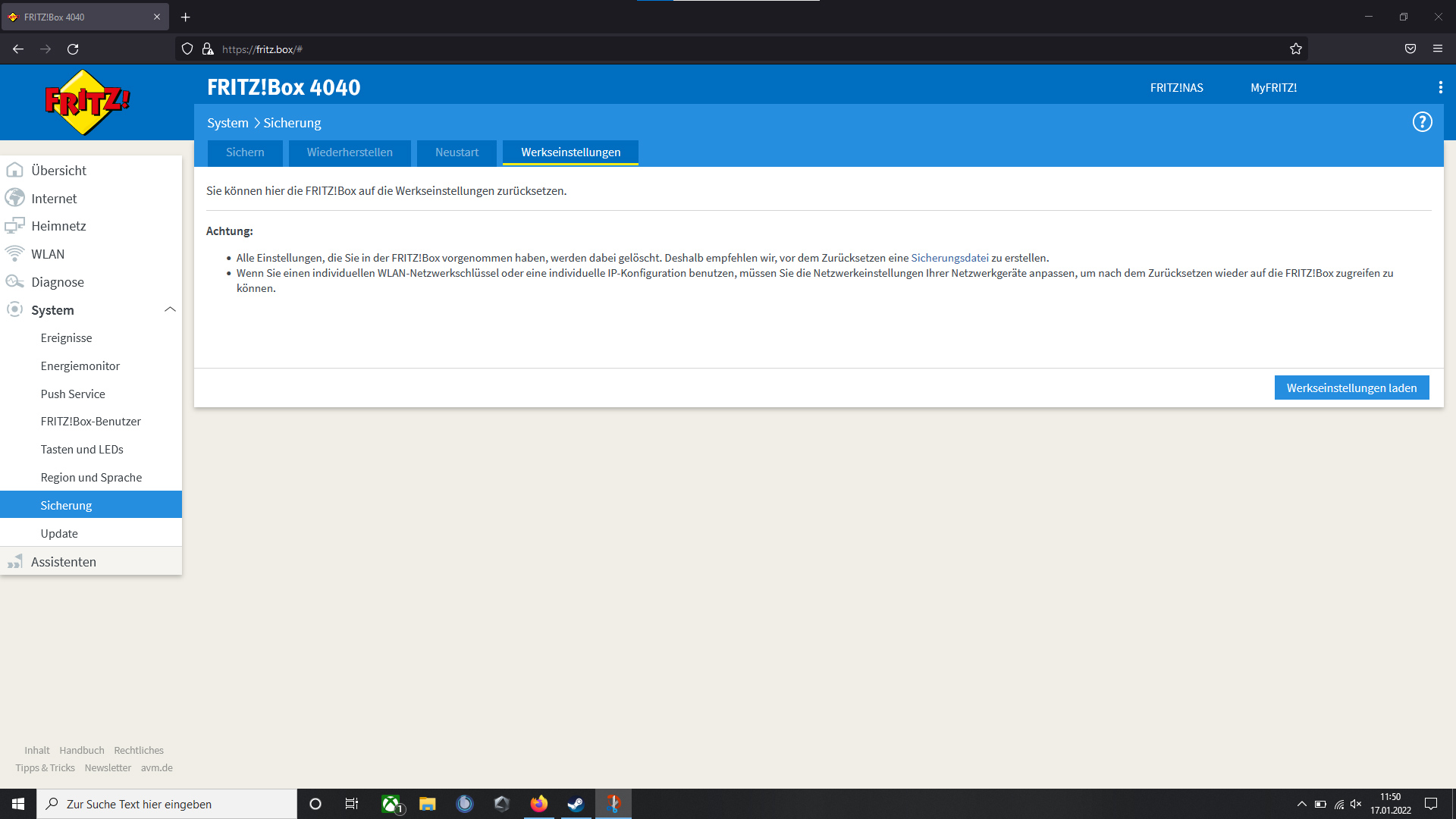Bookmark this page with the star icon
1456x819 pixels.
(1296, 49)
